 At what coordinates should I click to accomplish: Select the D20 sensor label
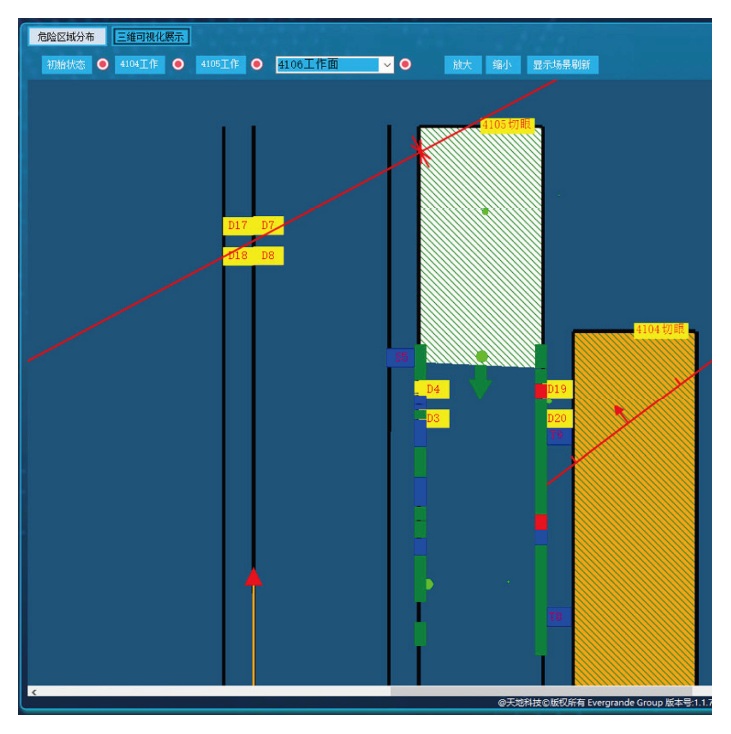pos(558,419)
